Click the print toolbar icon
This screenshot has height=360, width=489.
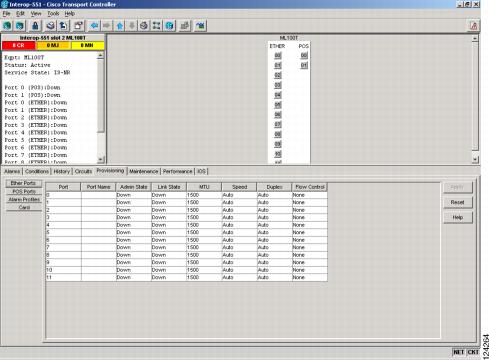pos(50,26)
